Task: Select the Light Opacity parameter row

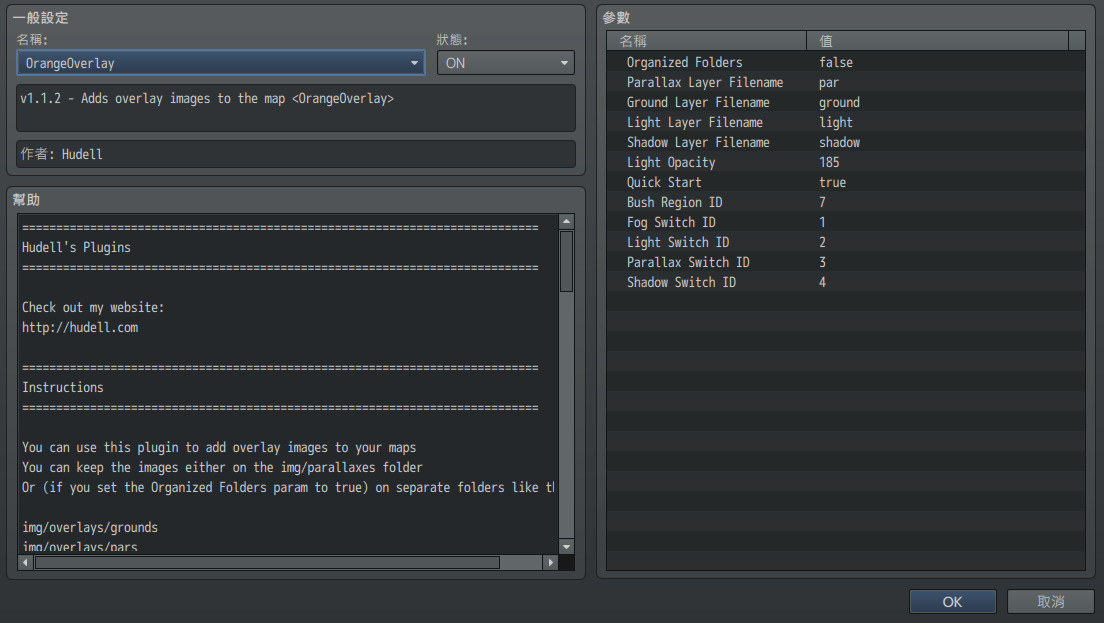Action: point(671,162)
